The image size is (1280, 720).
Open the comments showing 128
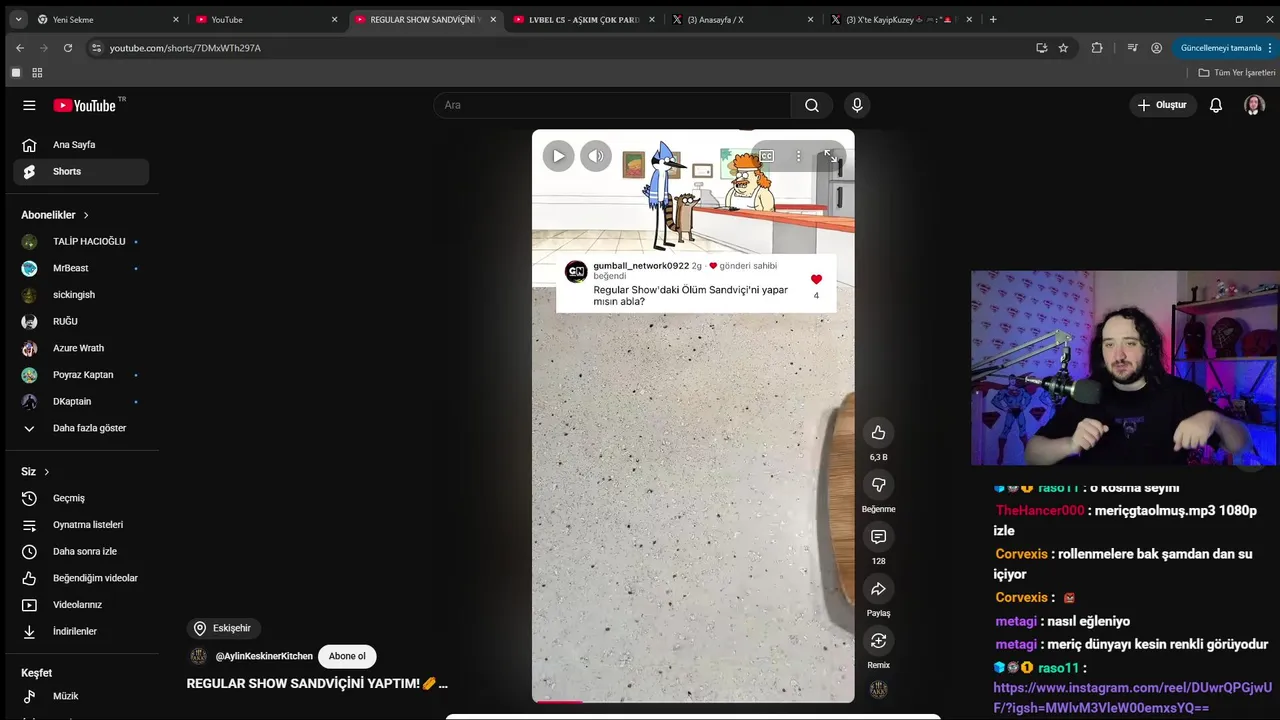coord(878,537)
